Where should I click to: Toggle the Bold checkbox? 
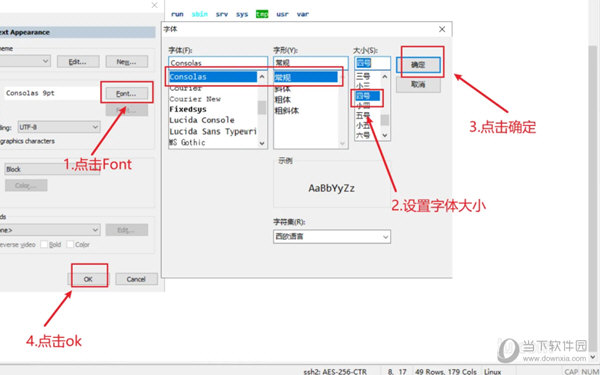click(x=44, y=244)
